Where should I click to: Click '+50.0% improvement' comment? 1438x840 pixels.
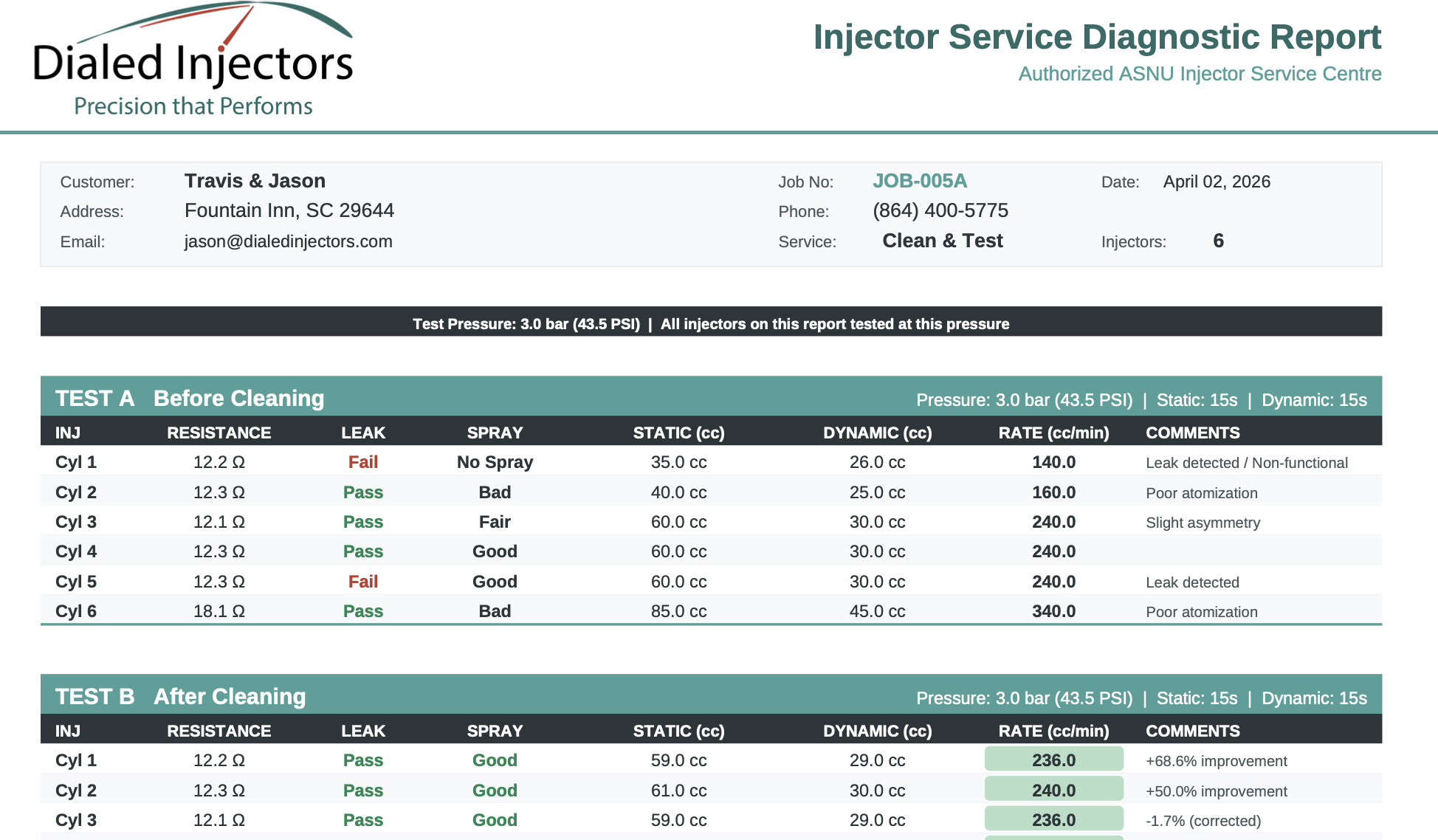tap(1217, 791)
